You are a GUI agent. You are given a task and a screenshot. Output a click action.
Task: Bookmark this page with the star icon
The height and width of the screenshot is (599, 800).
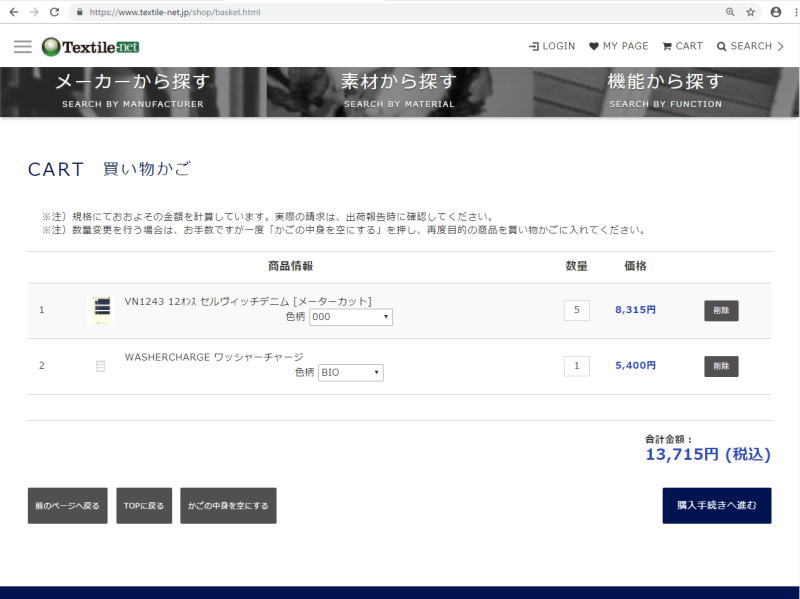[x=751, y=12]
